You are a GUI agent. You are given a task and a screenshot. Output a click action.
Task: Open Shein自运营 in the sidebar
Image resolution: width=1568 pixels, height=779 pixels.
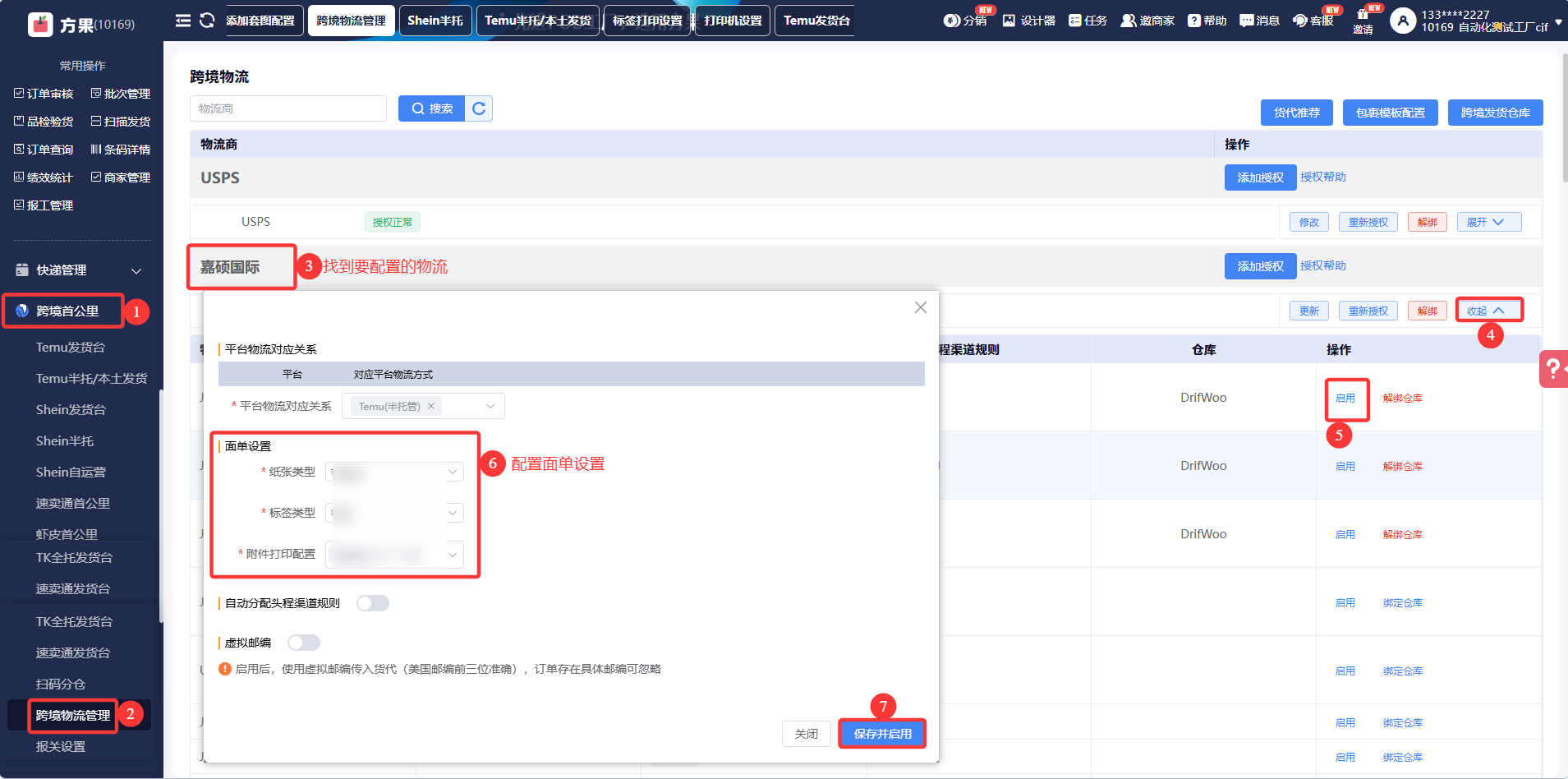coord(71,472)
